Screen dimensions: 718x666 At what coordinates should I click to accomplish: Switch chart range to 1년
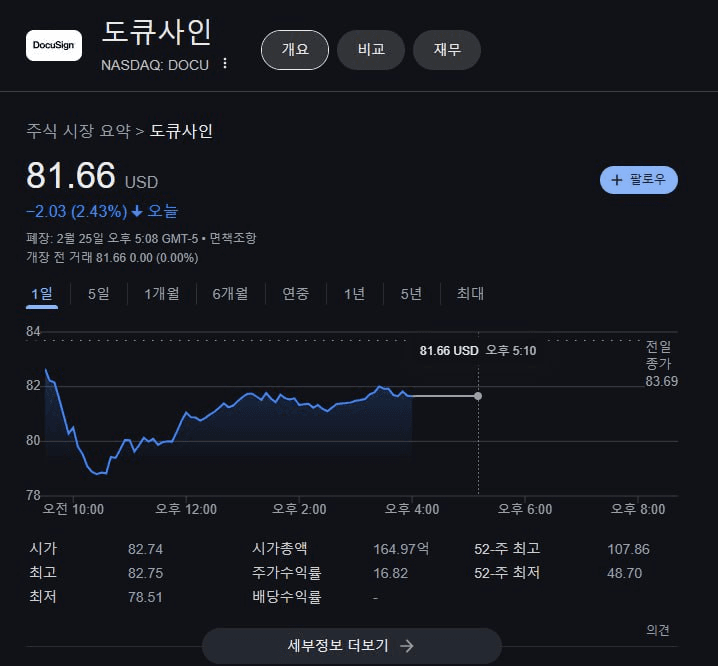pyautogui.click(x=354, y=294)
